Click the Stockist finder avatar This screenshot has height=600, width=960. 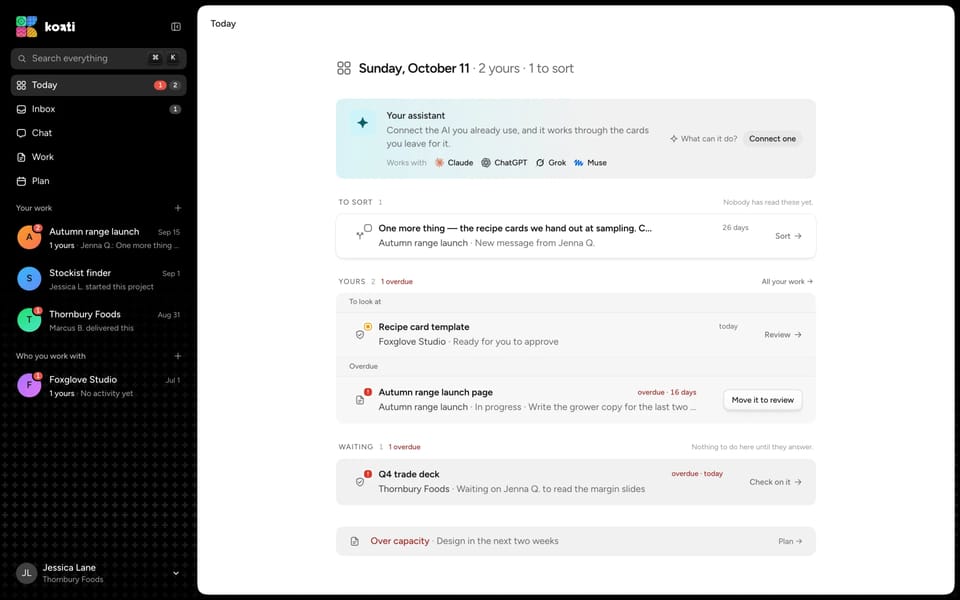coord(29,279)
